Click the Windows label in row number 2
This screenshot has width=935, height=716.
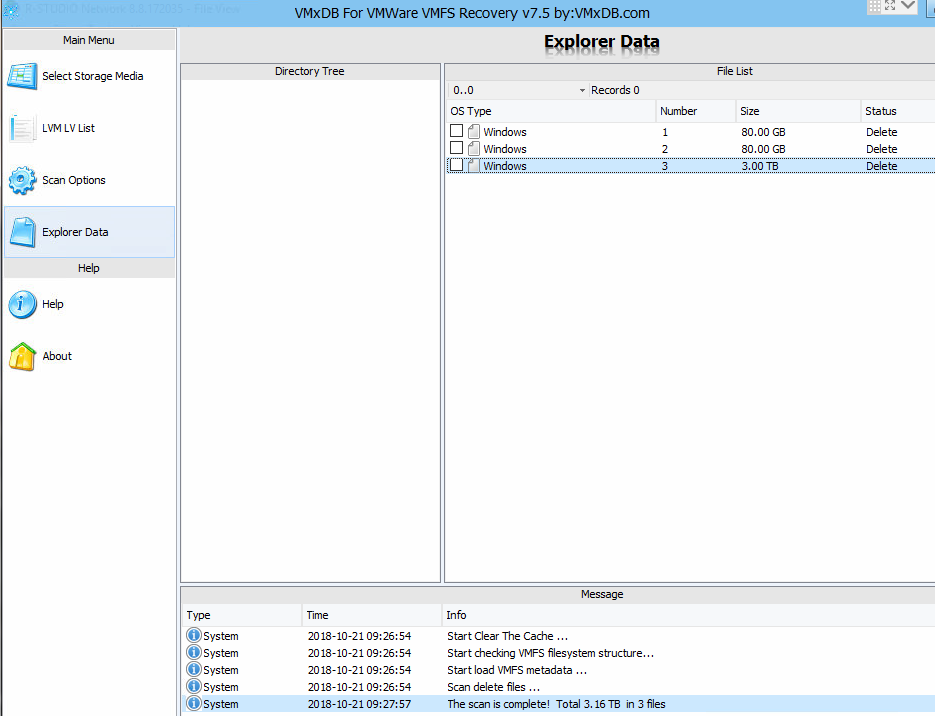(504, 149)
